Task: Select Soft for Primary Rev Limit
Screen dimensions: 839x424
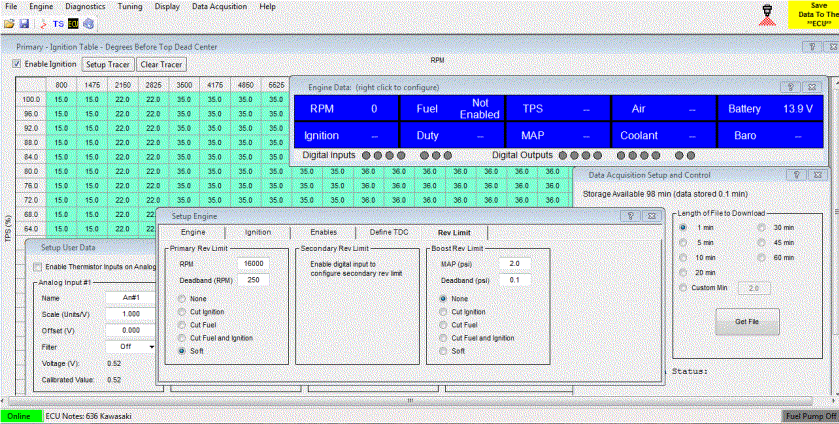Action: click(x=182, y=351)
